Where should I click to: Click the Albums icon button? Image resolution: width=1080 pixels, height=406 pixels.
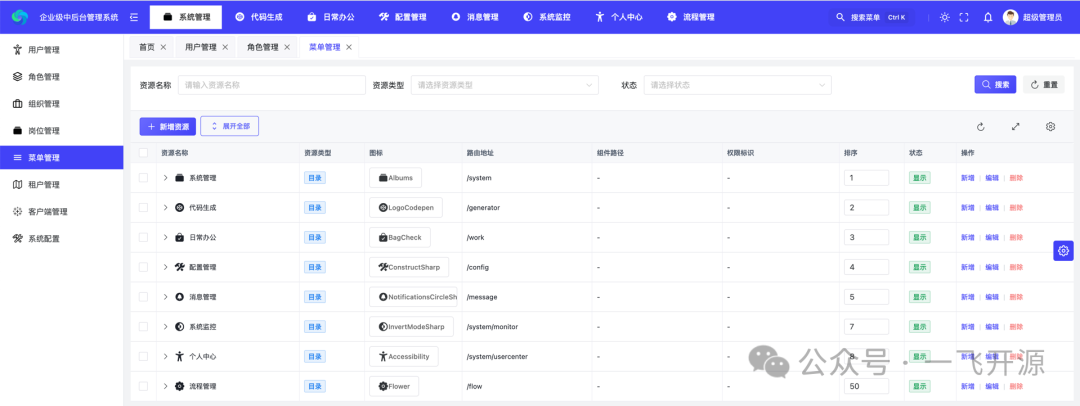pyautogui.click(x=395, y=178)
